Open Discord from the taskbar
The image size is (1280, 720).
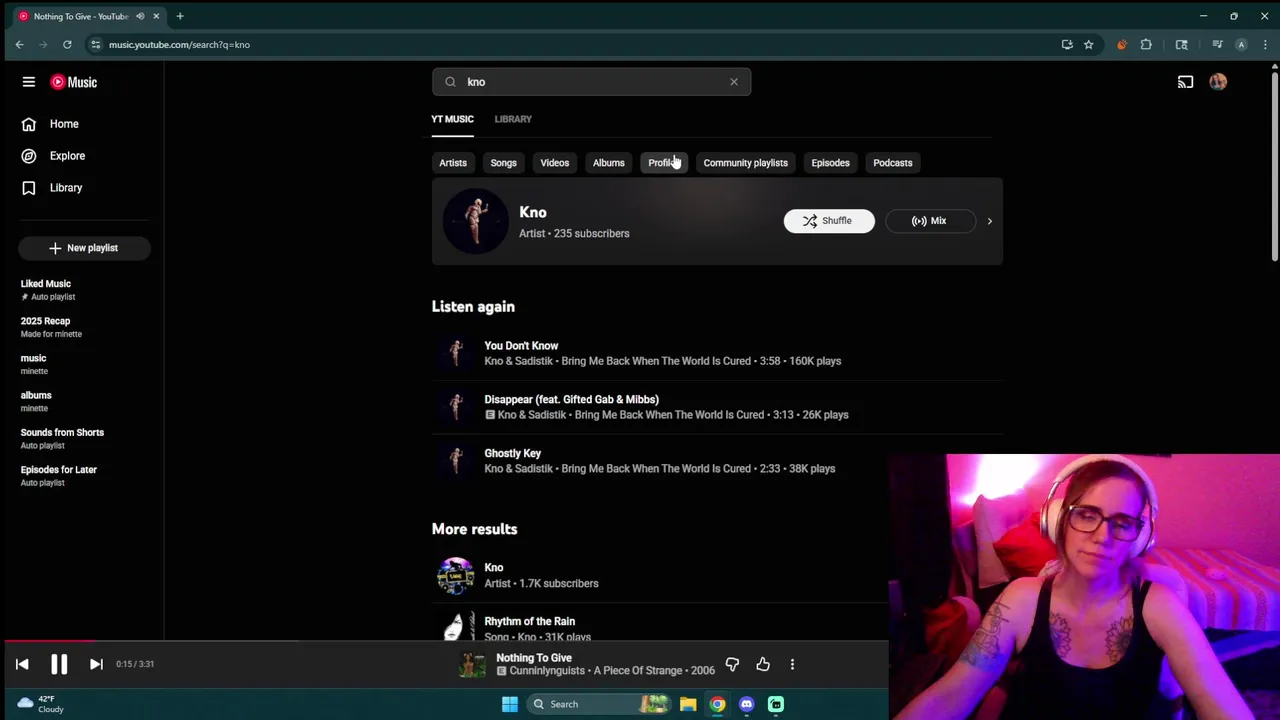[x=746, y=704]
